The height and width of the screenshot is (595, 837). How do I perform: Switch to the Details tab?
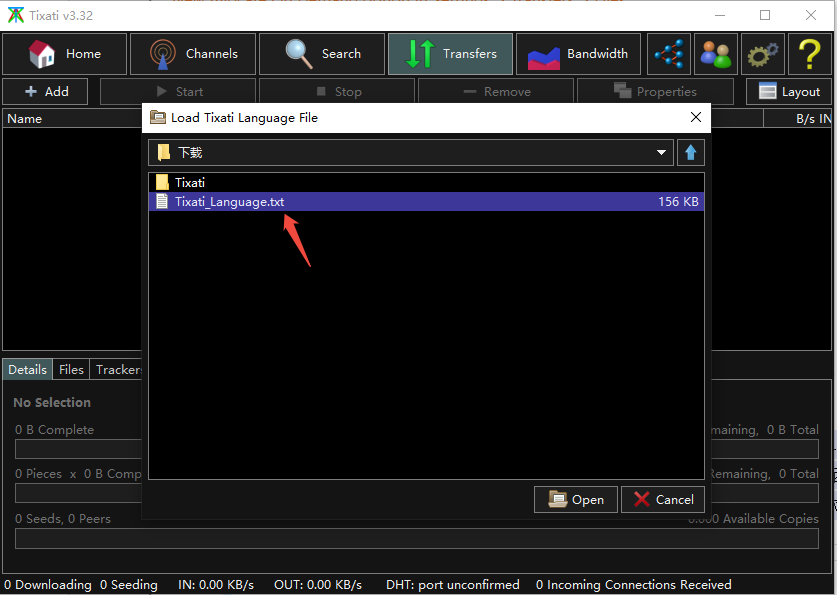27,369
